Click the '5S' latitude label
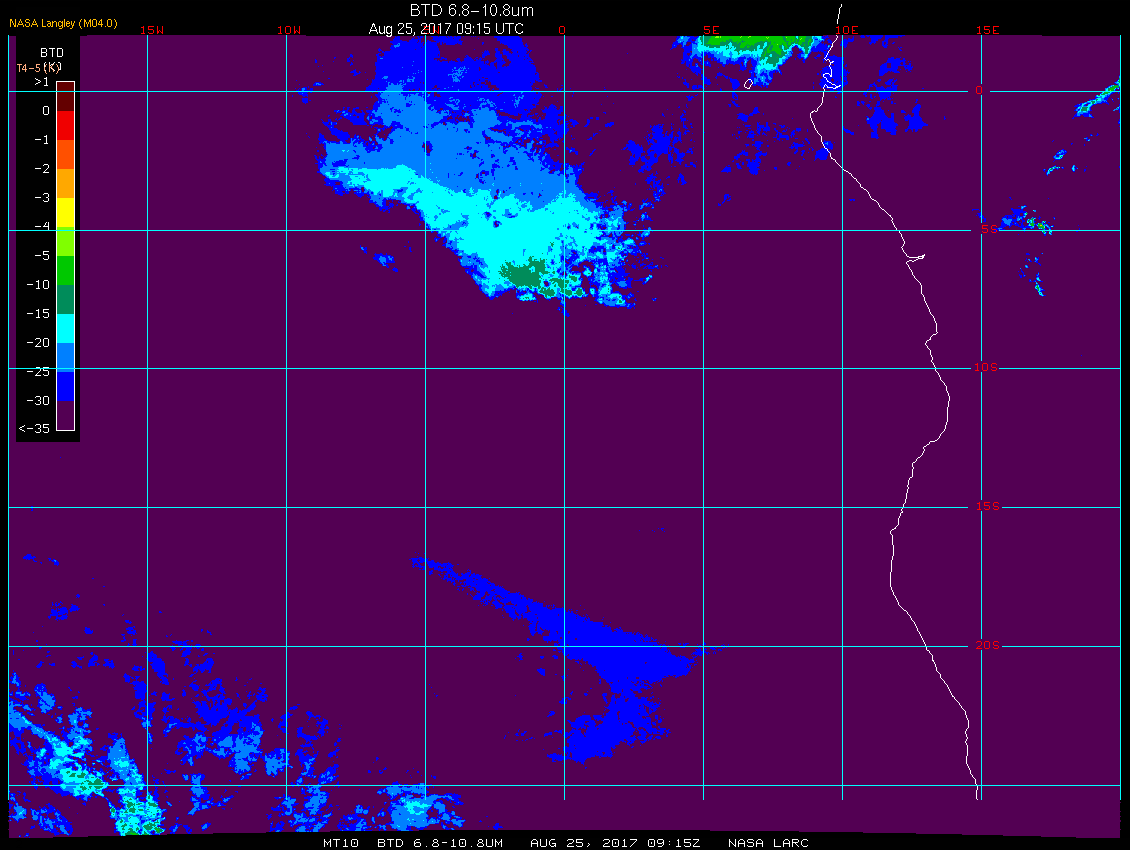1130x850 pixels. (x=989, y=229)
